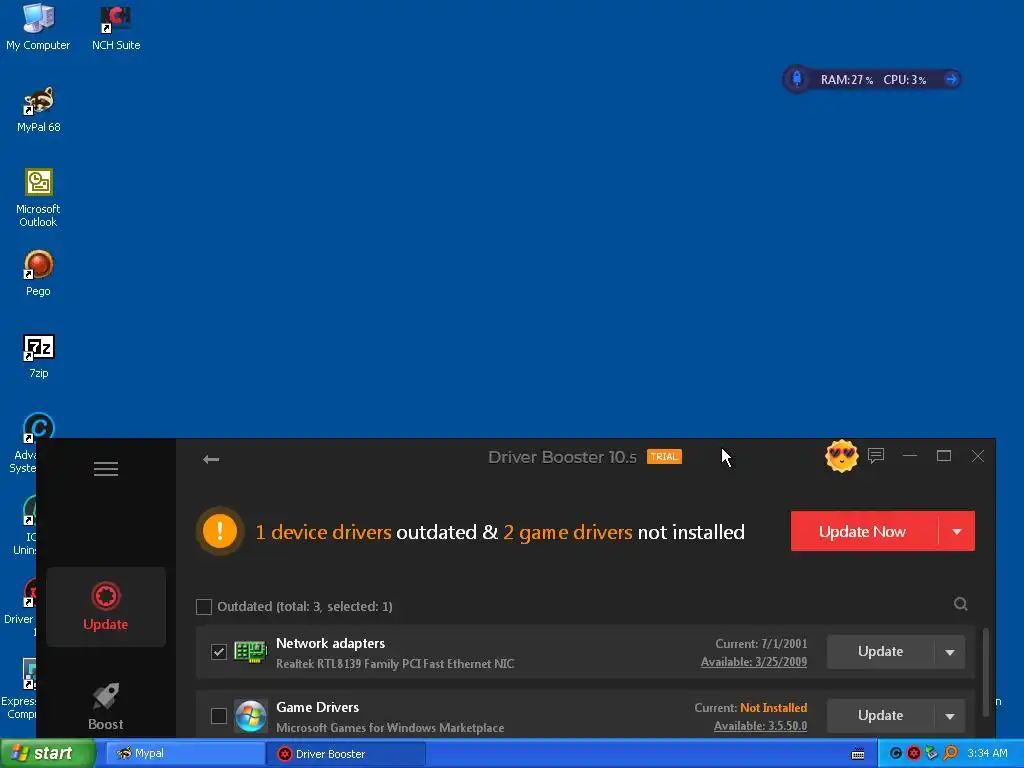The height and width of the screenshot is (768, 1024).
Task: Select the Boost rocket section in sidebar
Action: coord(106,707)
